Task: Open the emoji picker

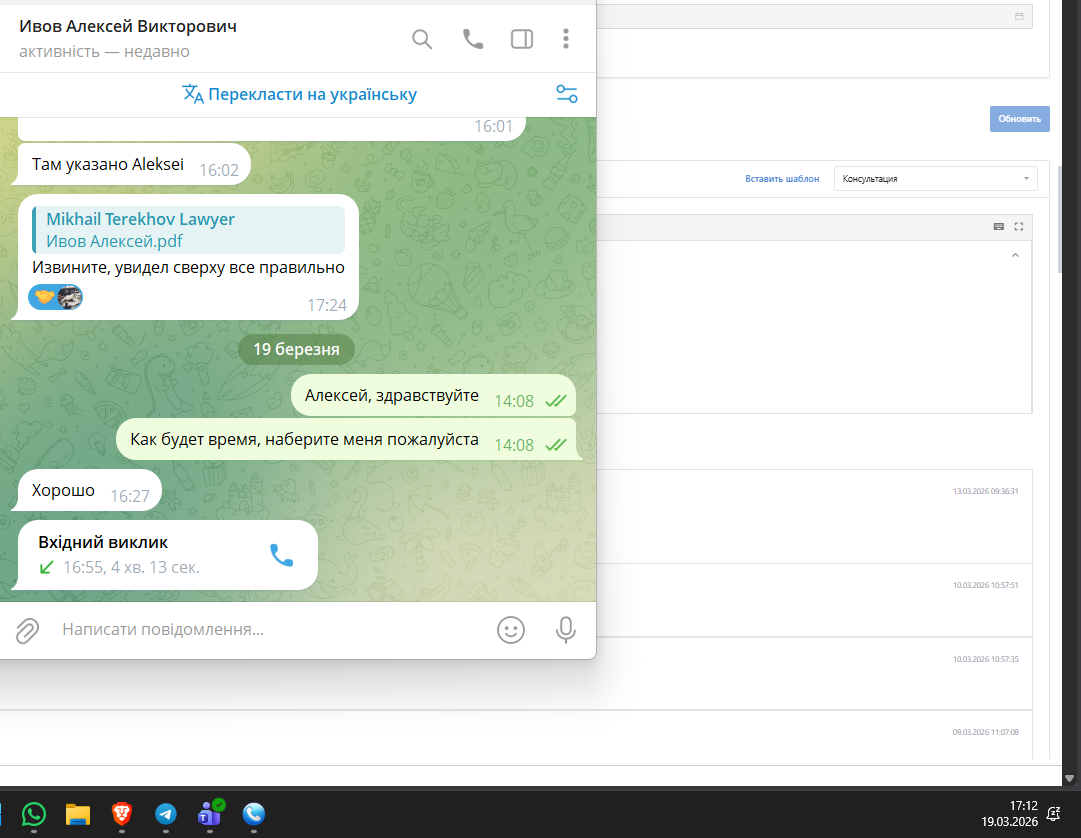Action: click(511, 630)
